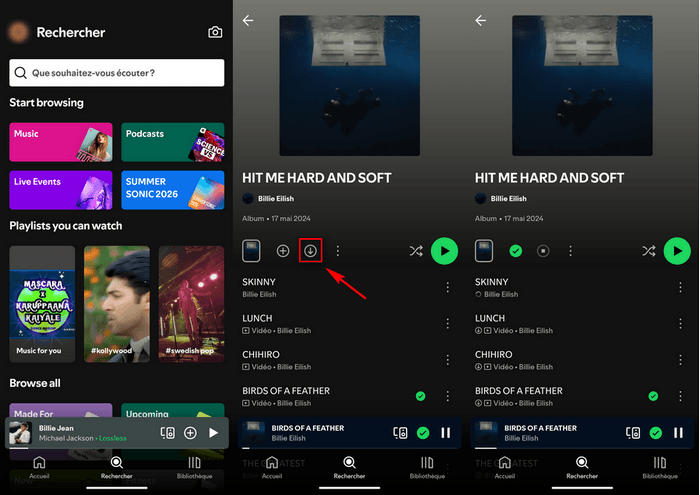Open CHIHIRO options menu in right screen
Image resolution: width=700 pixels, height=495 pixels.
point(680,360)
